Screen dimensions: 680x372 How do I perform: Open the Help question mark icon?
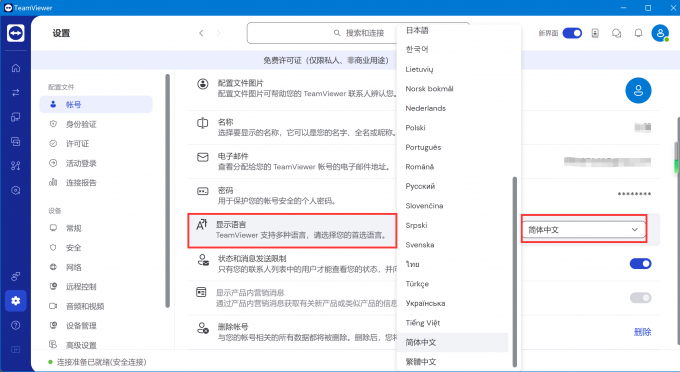click(x=16, y=325)
